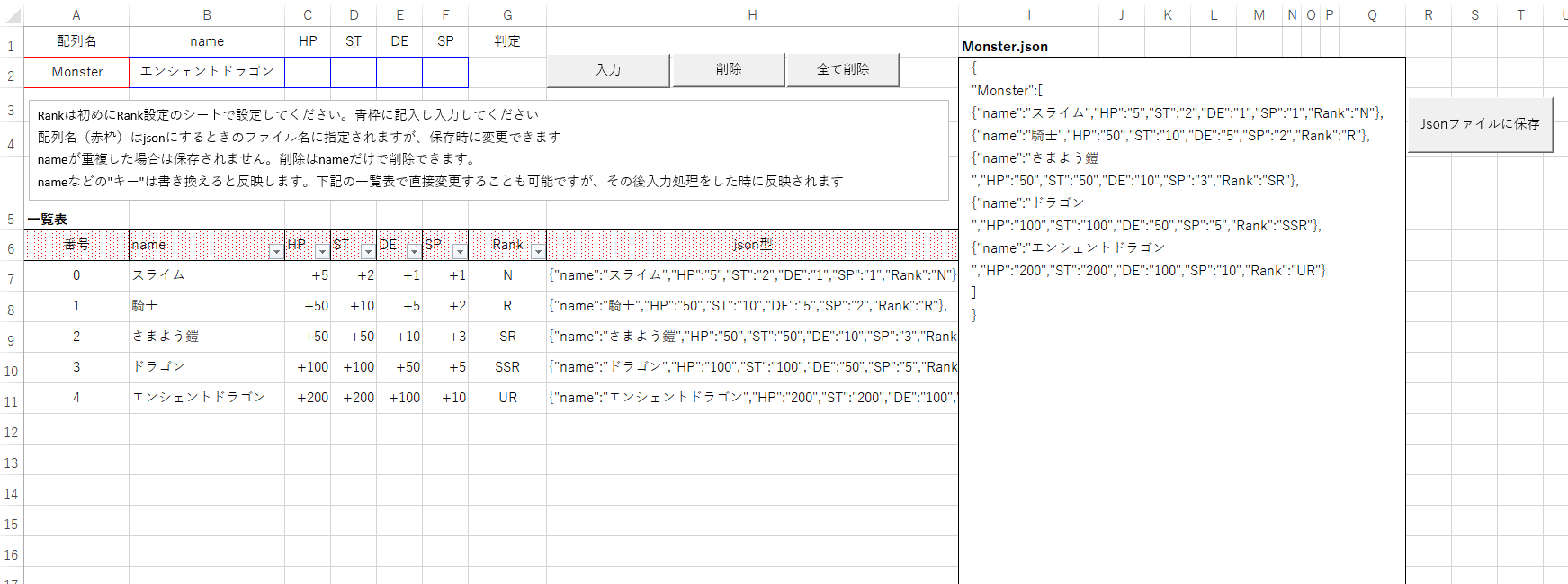Click the スライム json cell in row 7

(752, 275)
